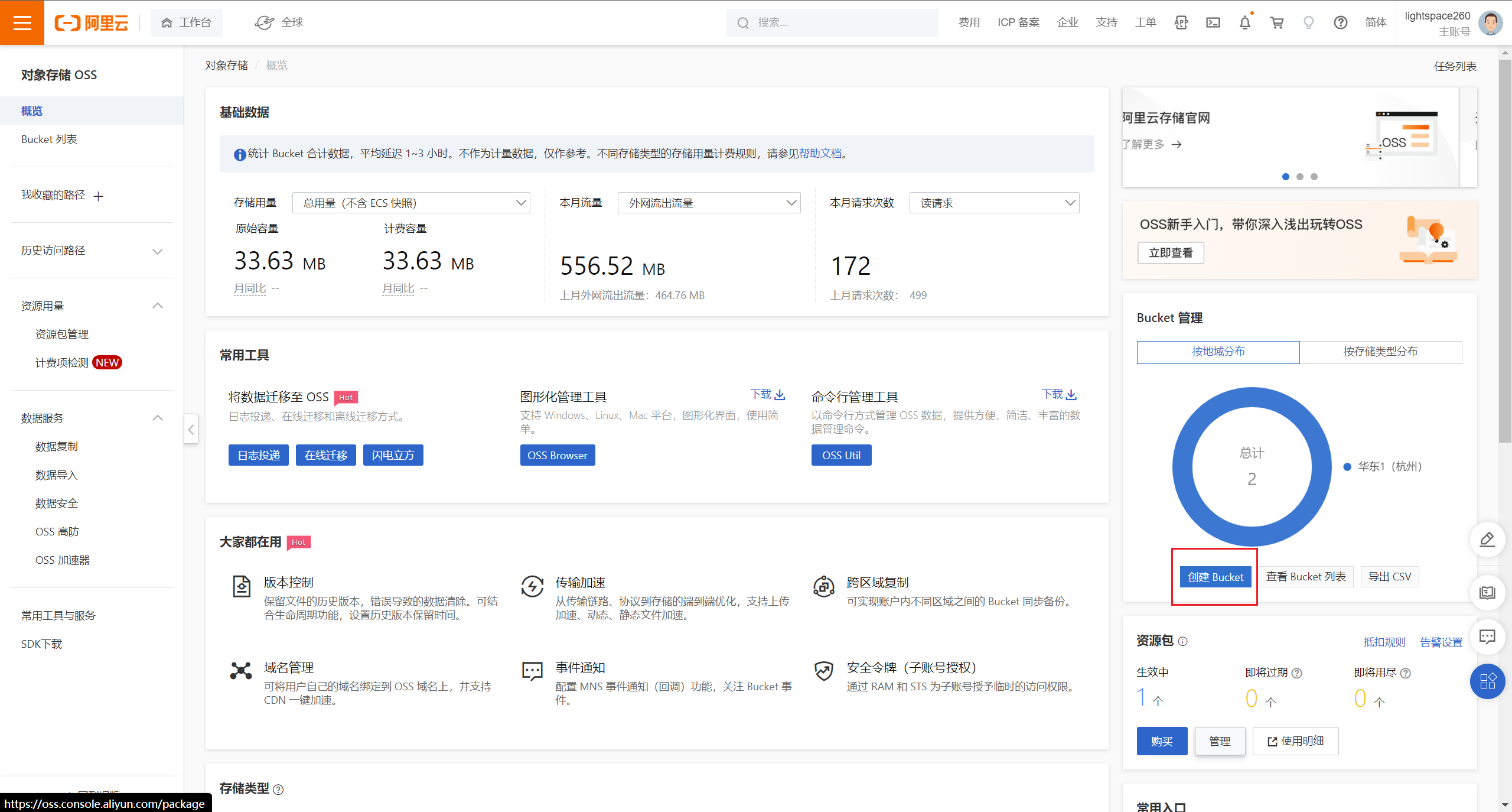Open the documentation book floating icon

click(x=1487, y=592)
